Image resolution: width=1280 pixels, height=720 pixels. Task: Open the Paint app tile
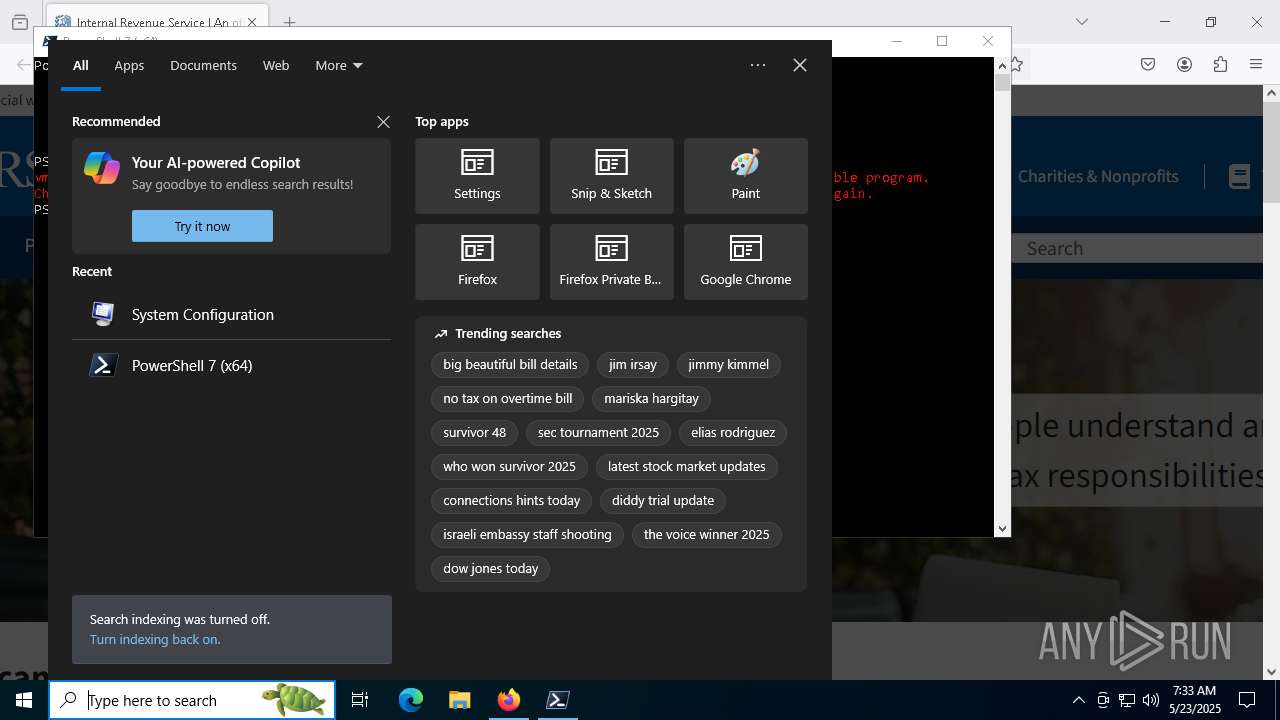745,176
